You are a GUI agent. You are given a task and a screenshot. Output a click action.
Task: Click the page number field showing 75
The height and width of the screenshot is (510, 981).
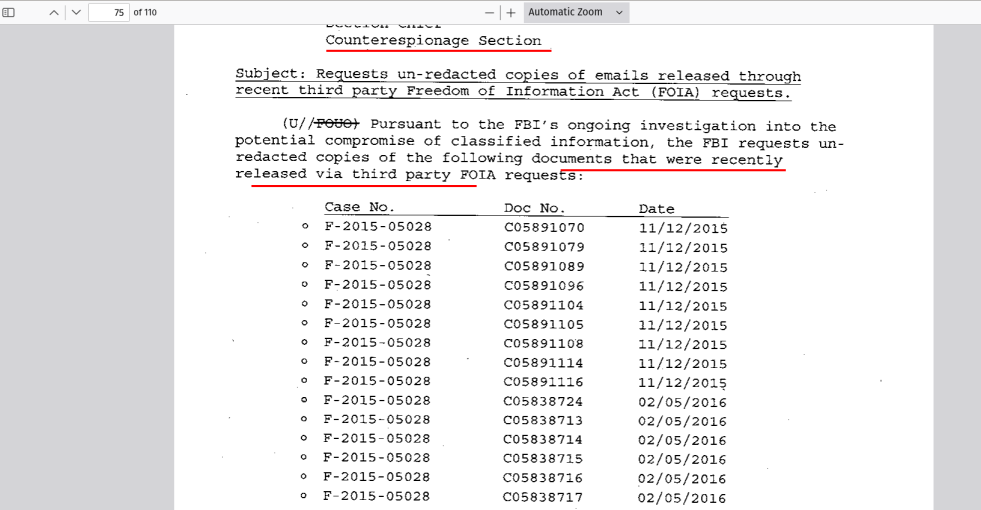tap(109, 12)
